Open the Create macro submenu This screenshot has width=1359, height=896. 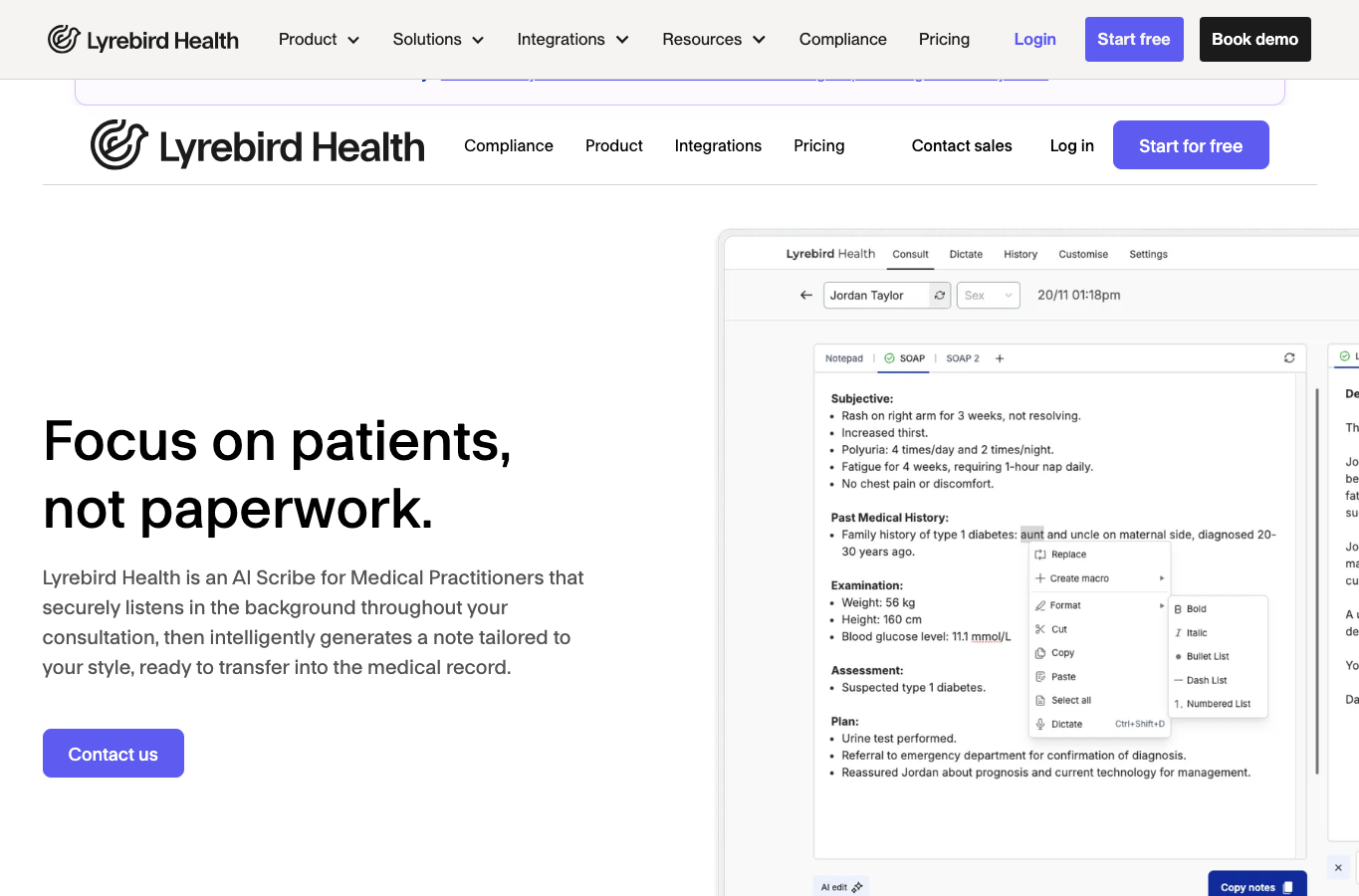click(x=1099, y=578)
